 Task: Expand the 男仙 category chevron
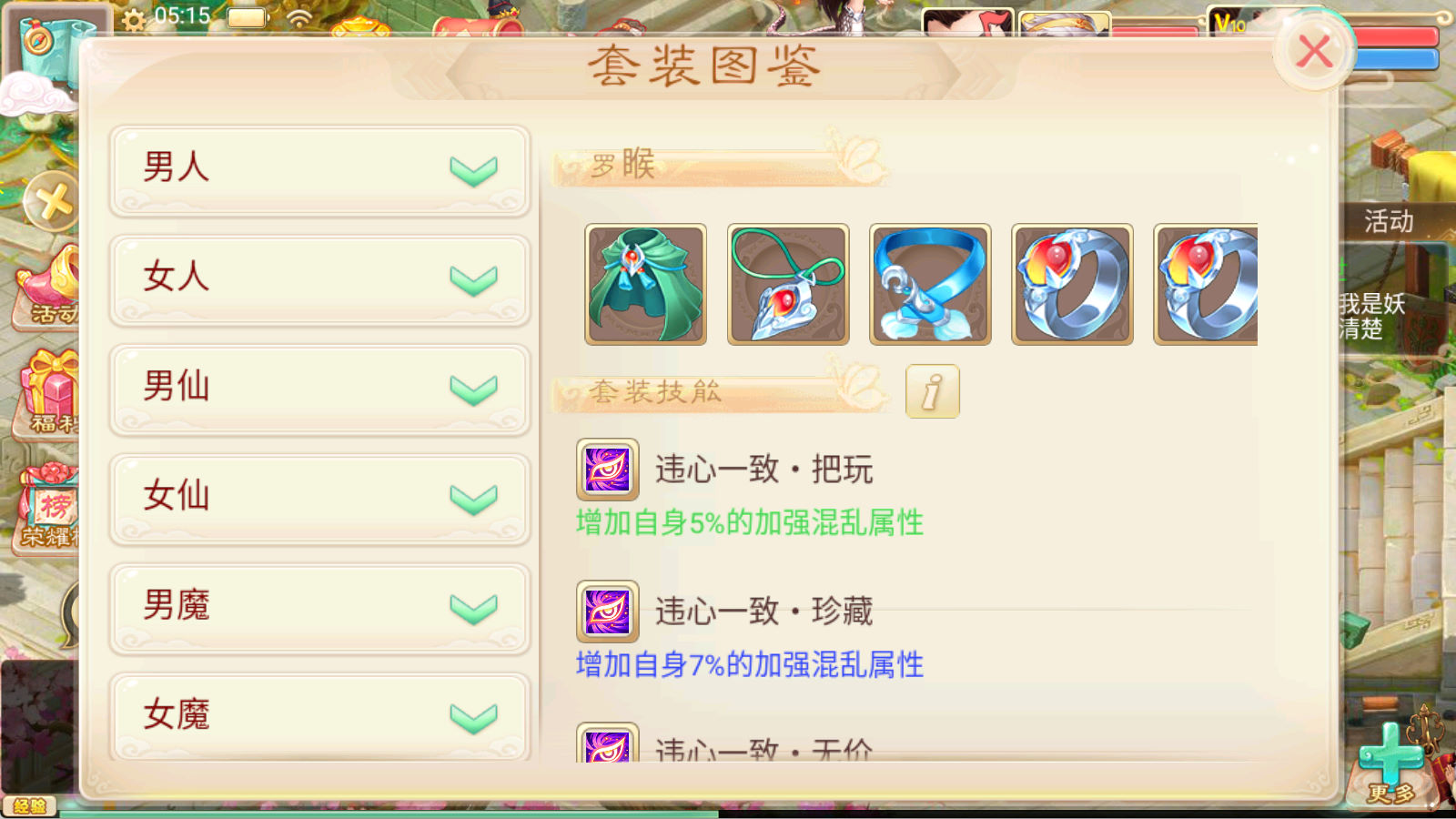(473, 390)
